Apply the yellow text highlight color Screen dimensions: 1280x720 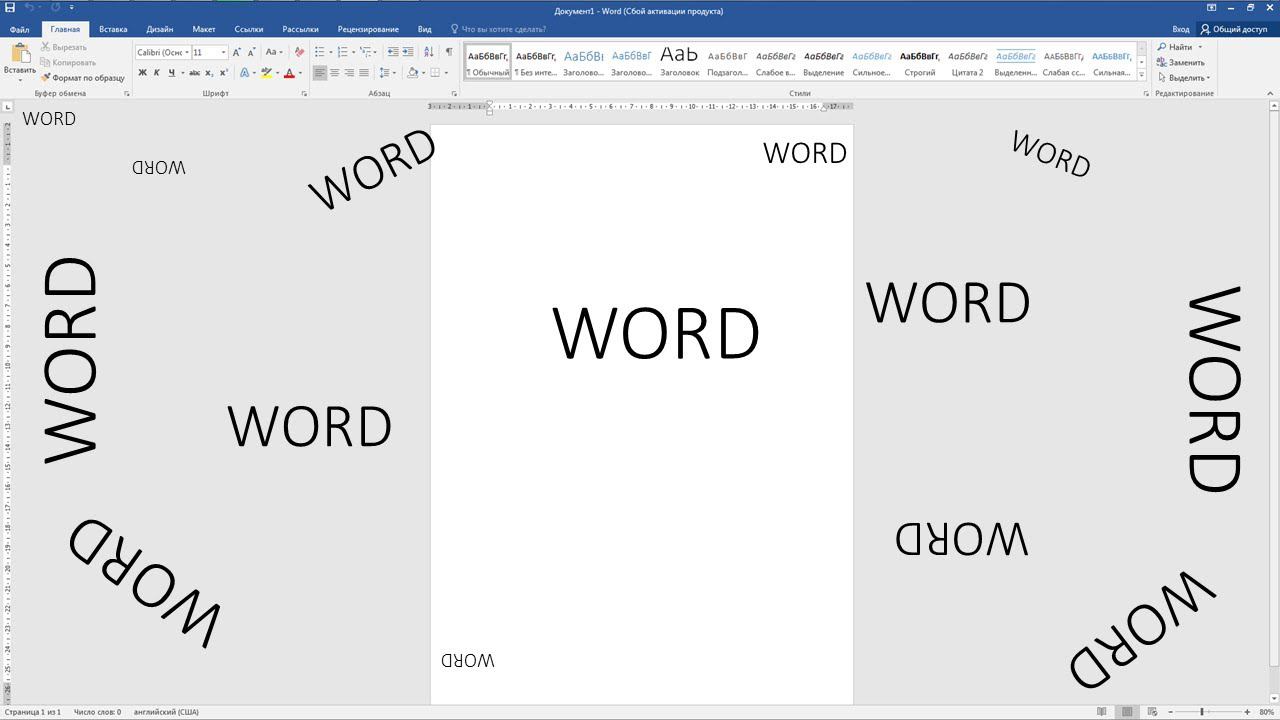(266, 73)
